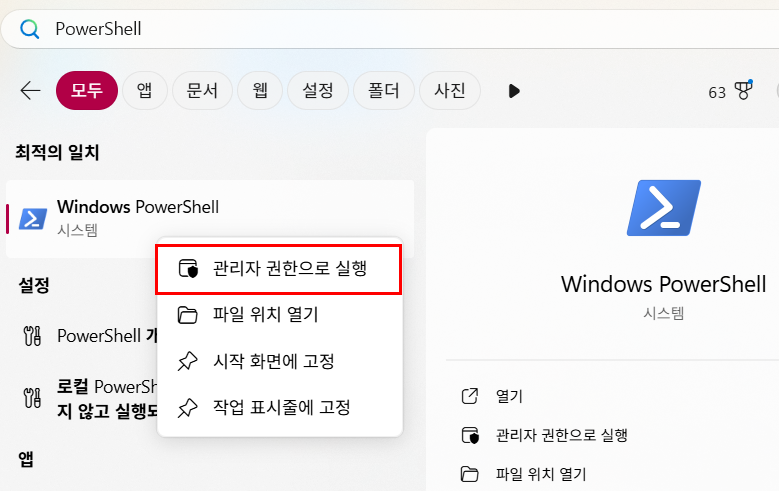Select the 모두 filter tab
779x491 pixels.
(x=86, y=90)
